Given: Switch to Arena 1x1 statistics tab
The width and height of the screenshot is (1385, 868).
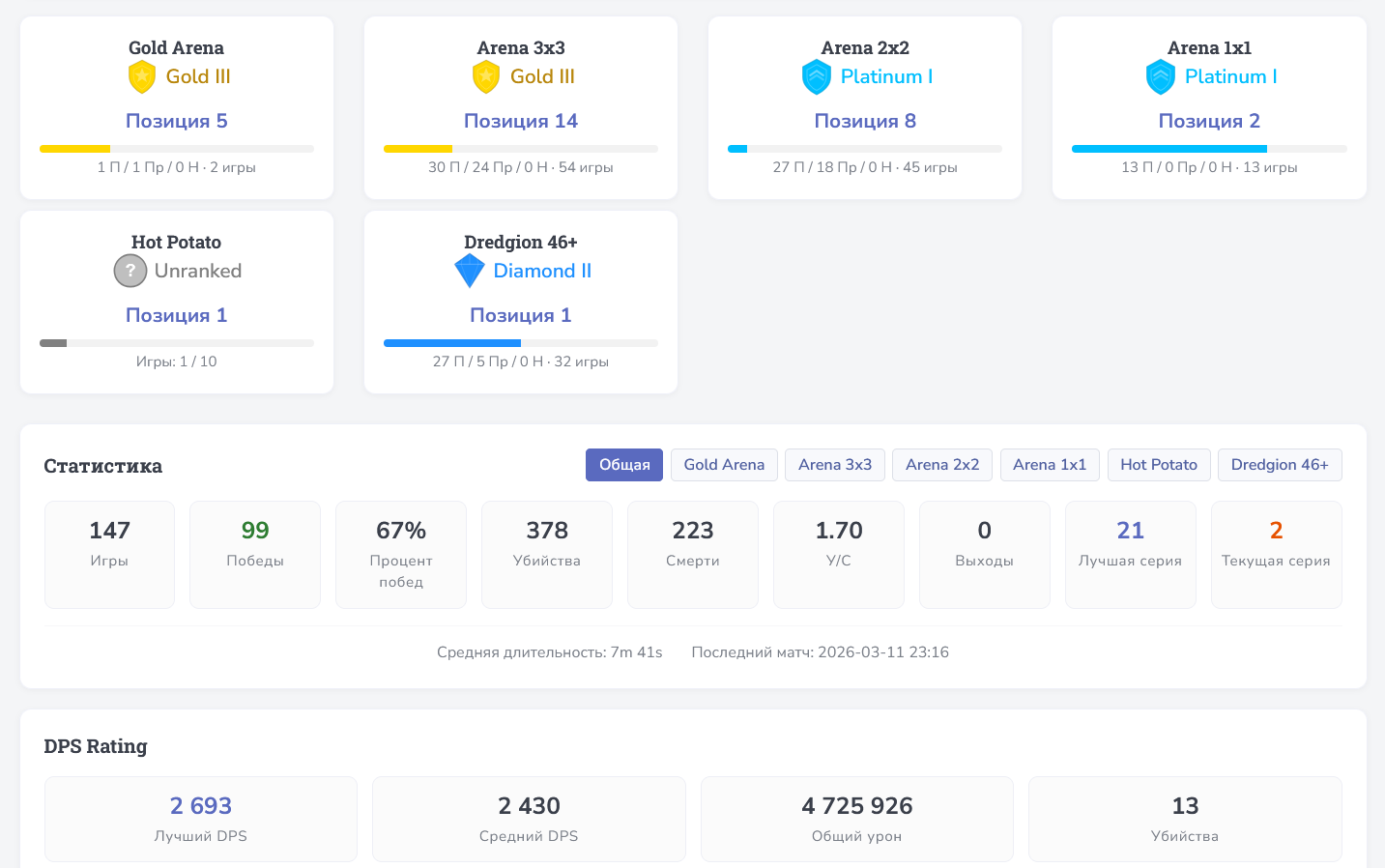Looking at the screenshot, I should (x=1050, y=465).
